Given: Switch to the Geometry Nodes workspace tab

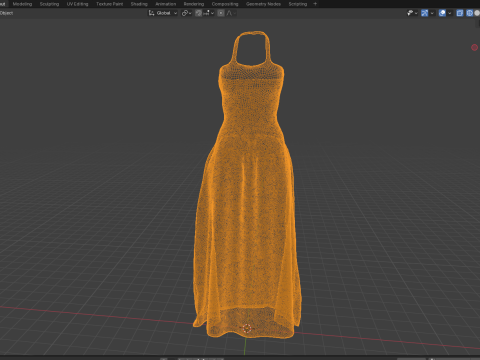Looking at the screenshot, I should (263, 4).
